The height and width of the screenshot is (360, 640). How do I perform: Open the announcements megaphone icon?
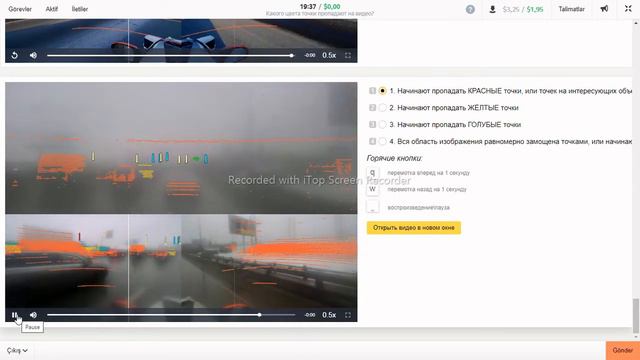tap(604, 9)
